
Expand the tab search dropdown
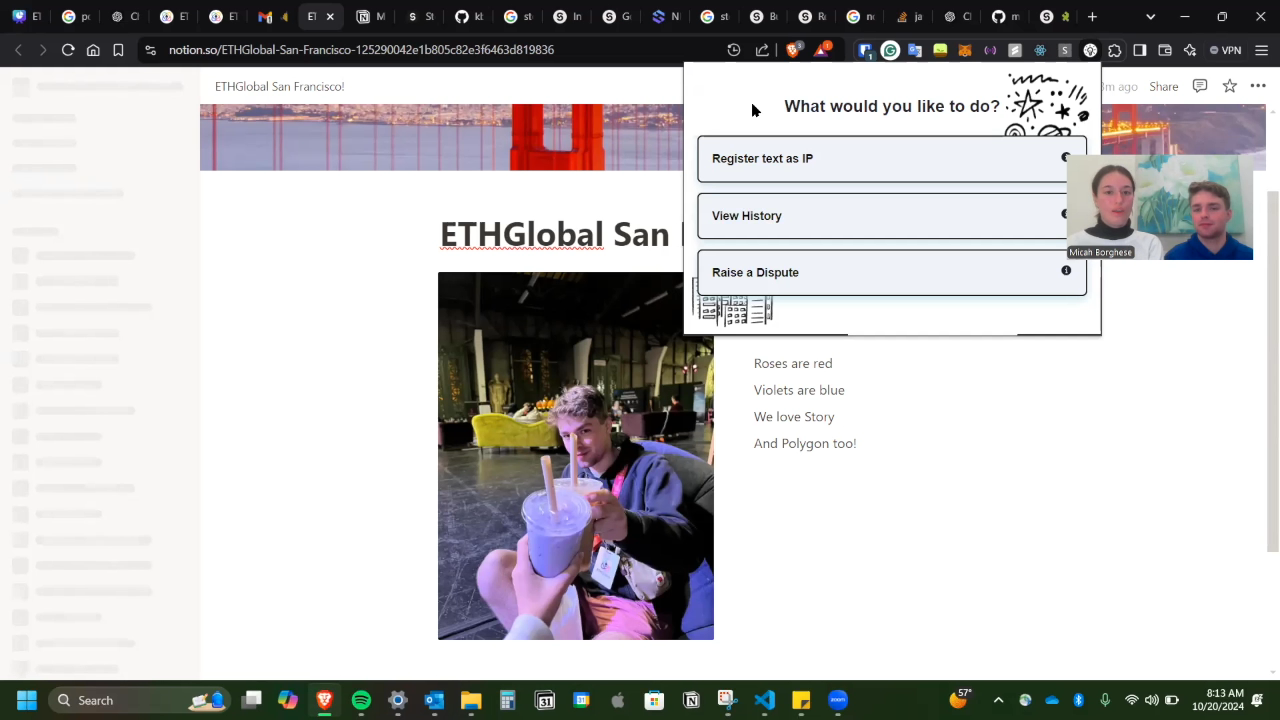(1150, 17)
